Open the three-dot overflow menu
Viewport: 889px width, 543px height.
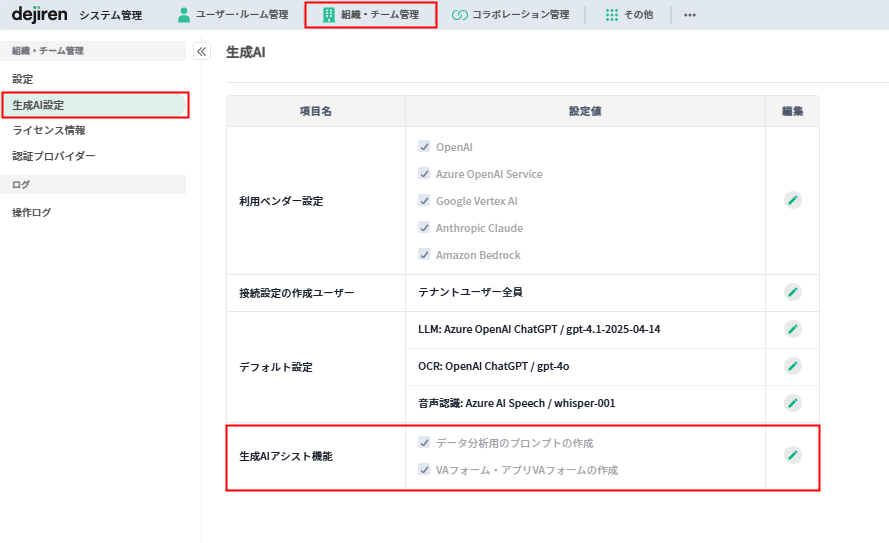point(689,15)
